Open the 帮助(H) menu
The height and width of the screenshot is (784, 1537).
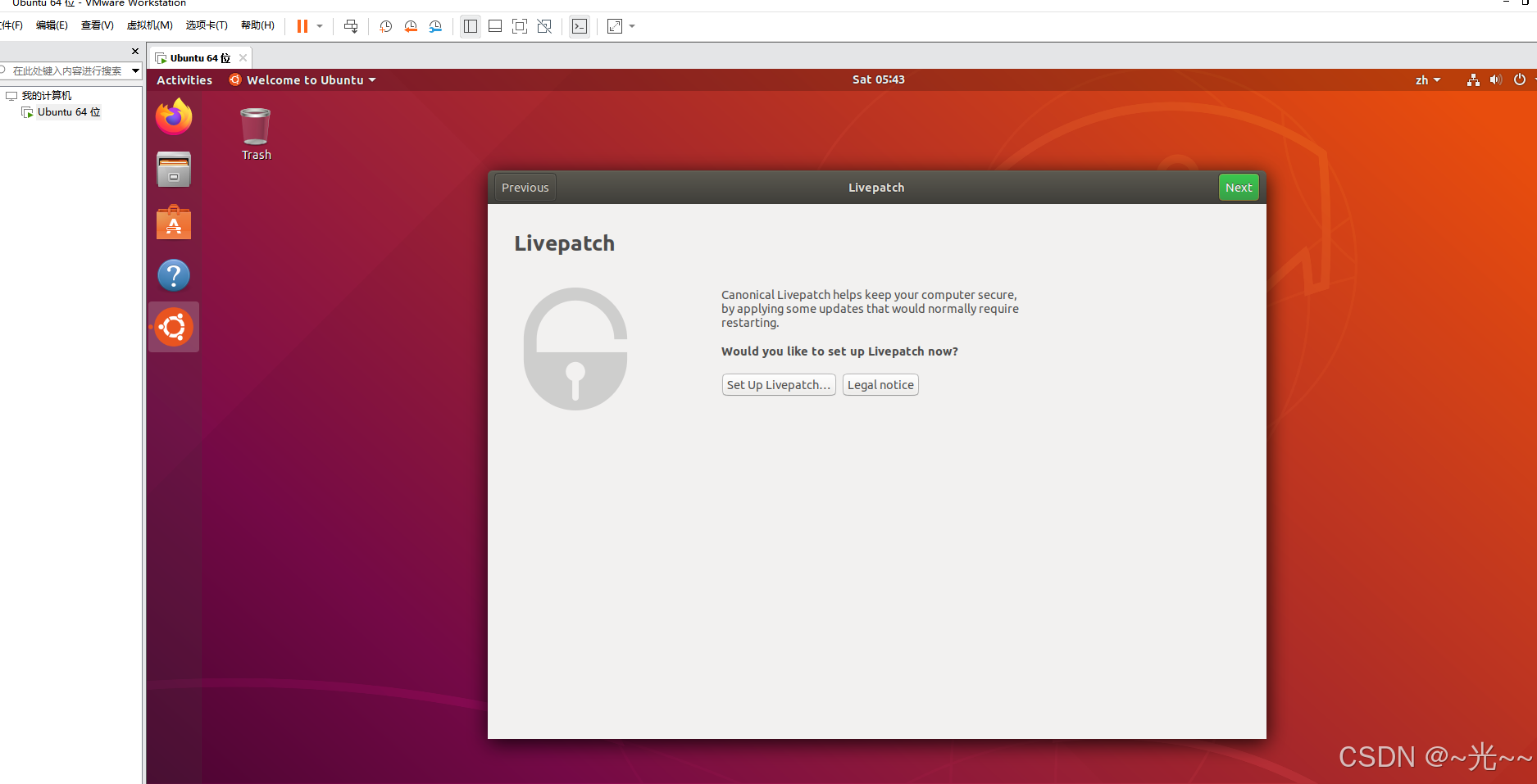point(257,25)
